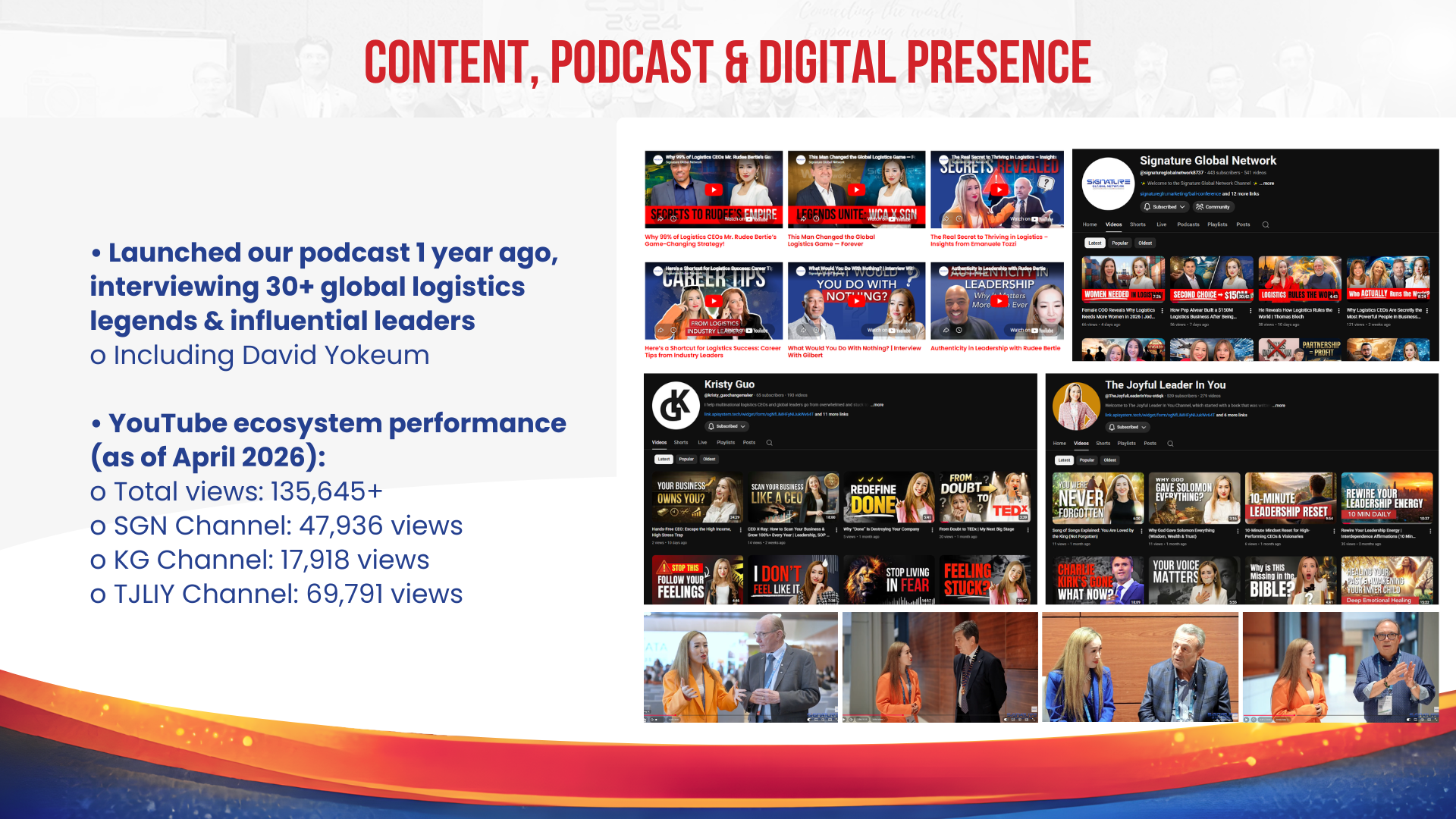Open the signaturegln.marketing bali-conference link
The image size is (1456, 819).
point(1180,194)
